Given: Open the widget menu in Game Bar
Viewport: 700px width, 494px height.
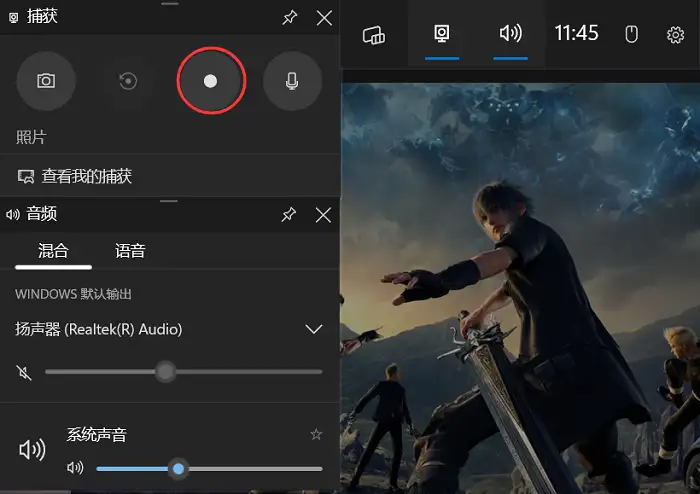Looking at the screenshot, I should [374, 34].
